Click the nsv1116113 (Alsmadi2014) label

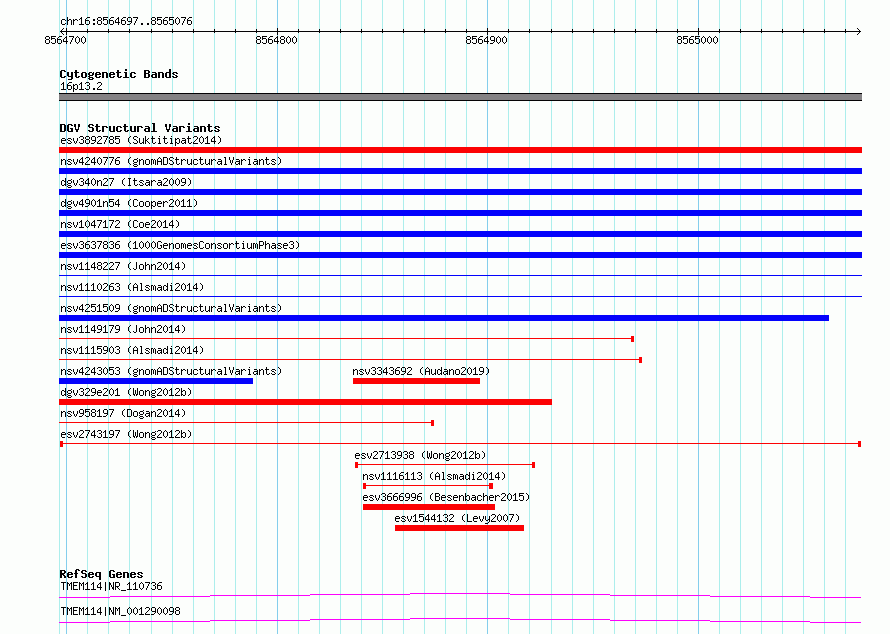[434, 476]
